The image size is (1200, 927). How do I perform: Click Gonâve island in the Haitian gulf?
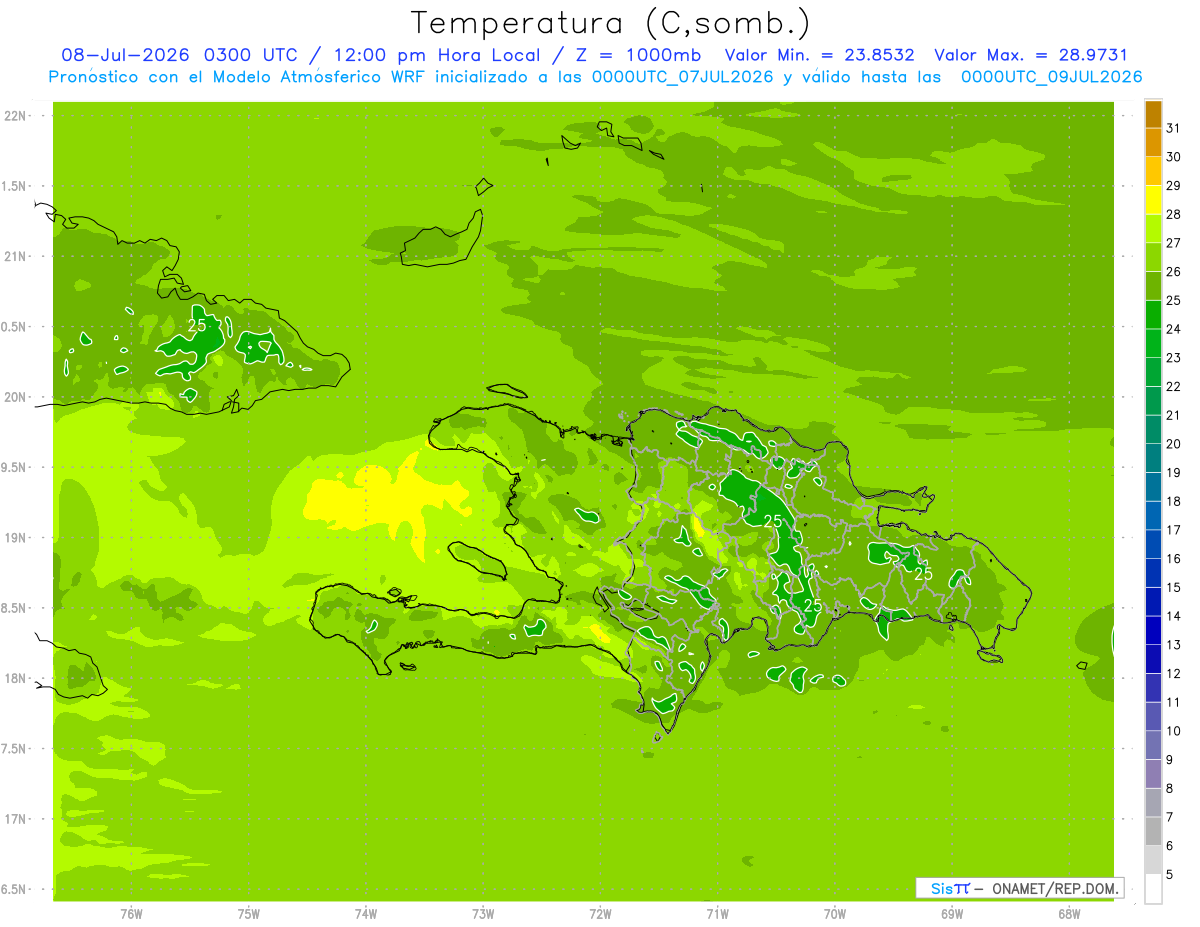pyautogui.click(x=479, y=560)
